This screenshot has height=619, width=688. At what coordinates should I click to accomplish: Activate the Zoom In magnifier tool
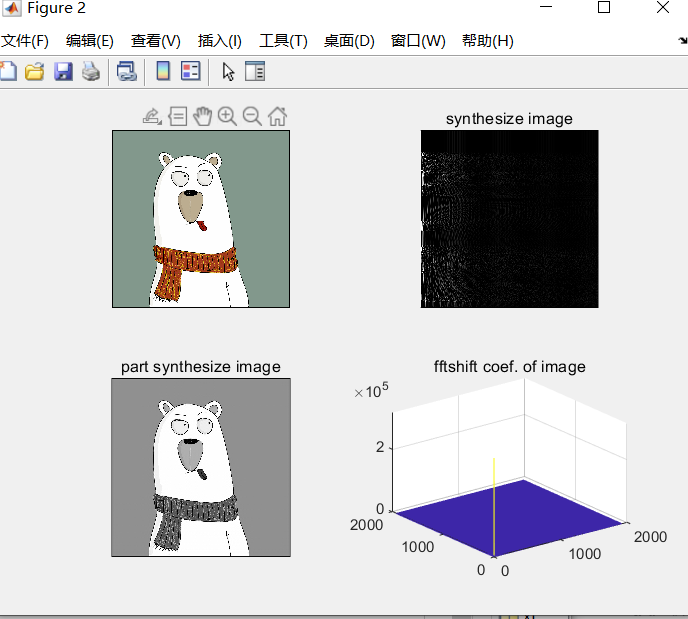[227, 117]
